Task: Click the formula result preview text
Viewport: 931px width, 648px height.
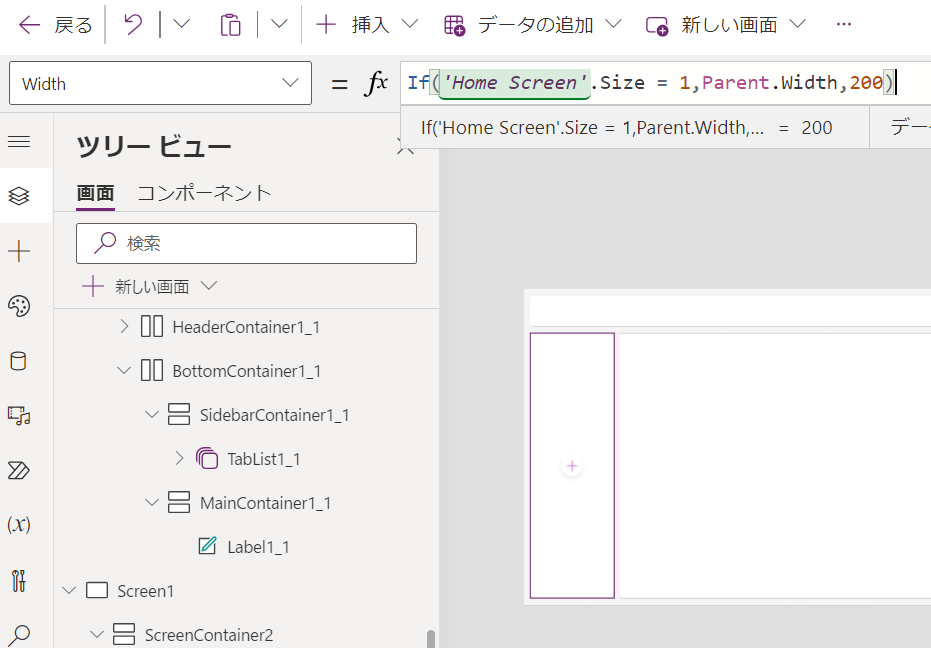Action: [626, 128]
